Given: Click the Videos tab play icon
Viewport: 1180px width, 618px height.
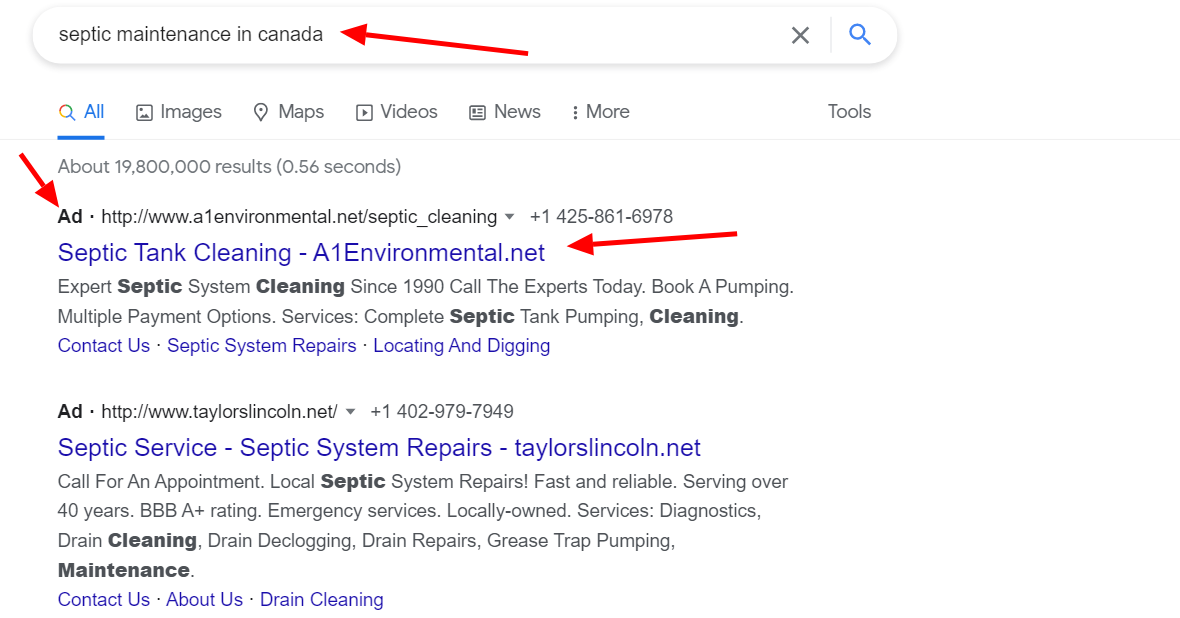Looking at the screenshot, I should [x=364, y=113].
